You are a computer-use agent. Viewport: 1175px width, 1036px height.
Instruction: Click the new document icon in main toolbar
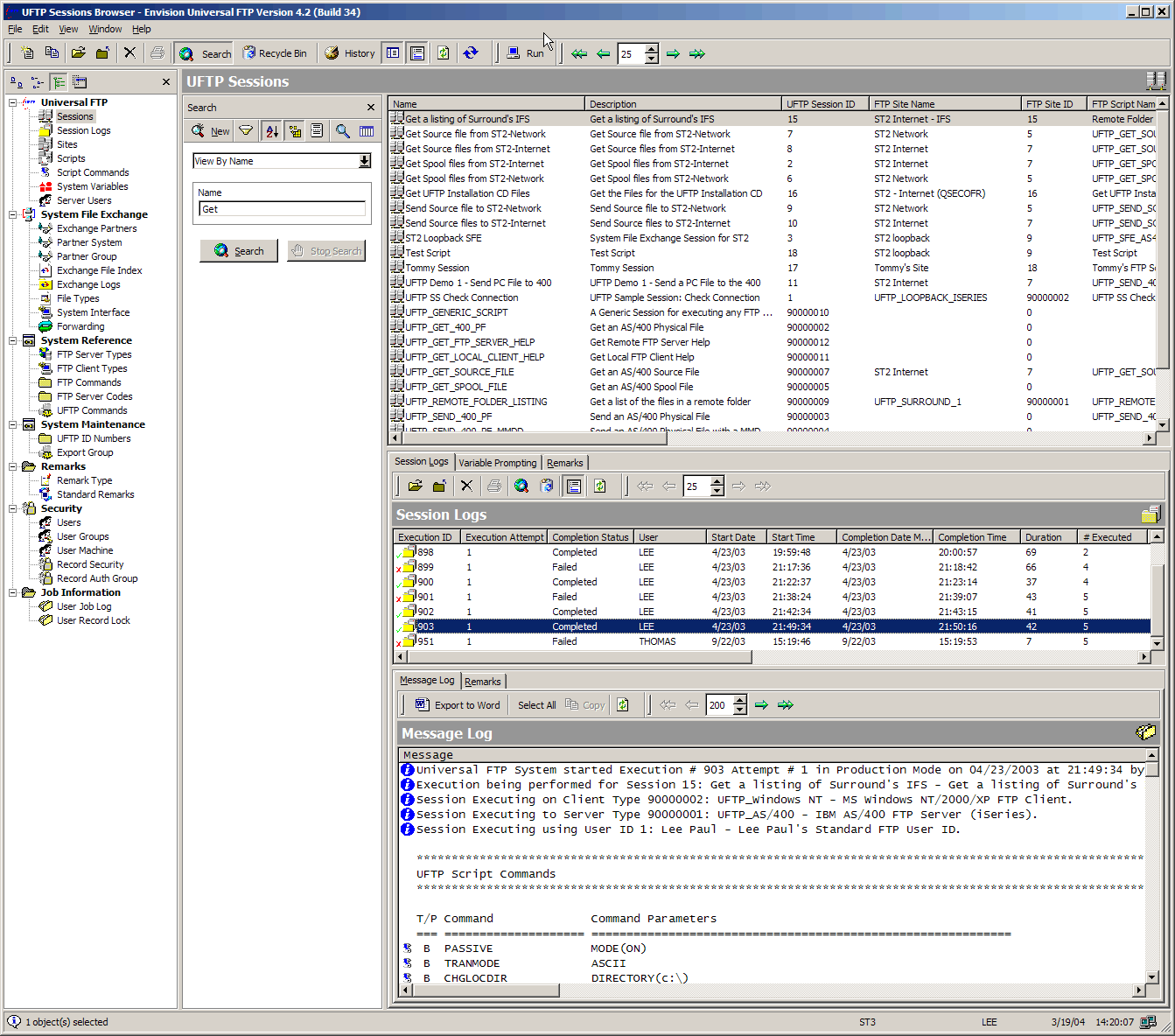point(27,53)
